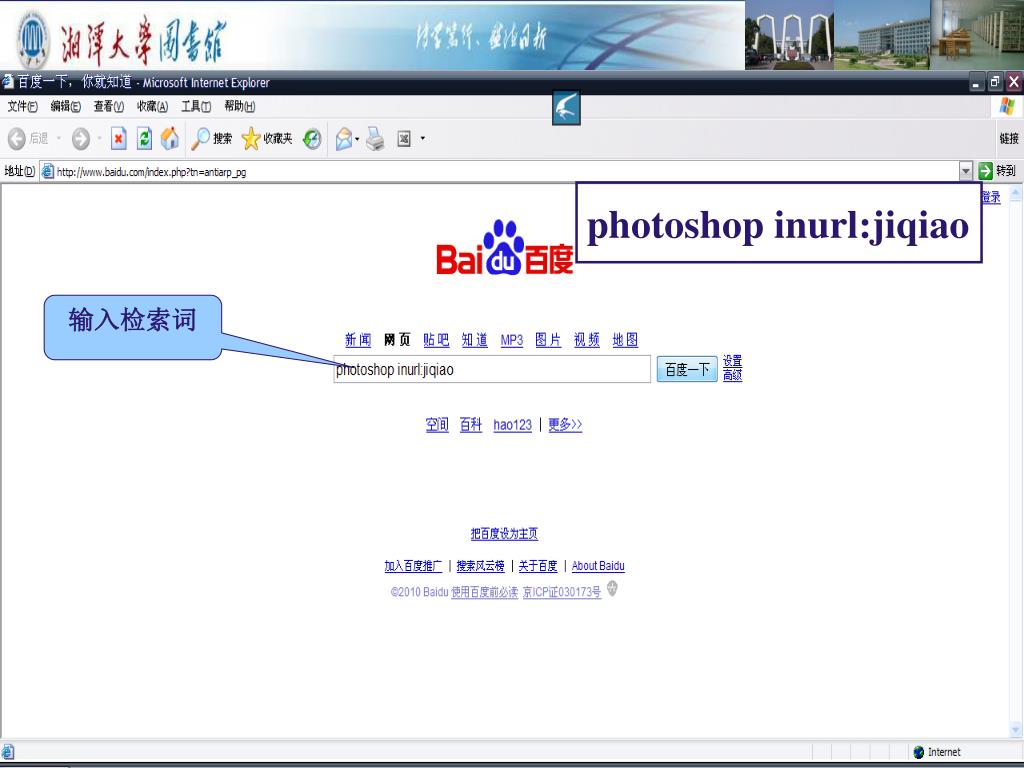Click the Refresh page icon
Image resolution: width=1024 pixels, height=768 pixels.
tap(144, 138)
